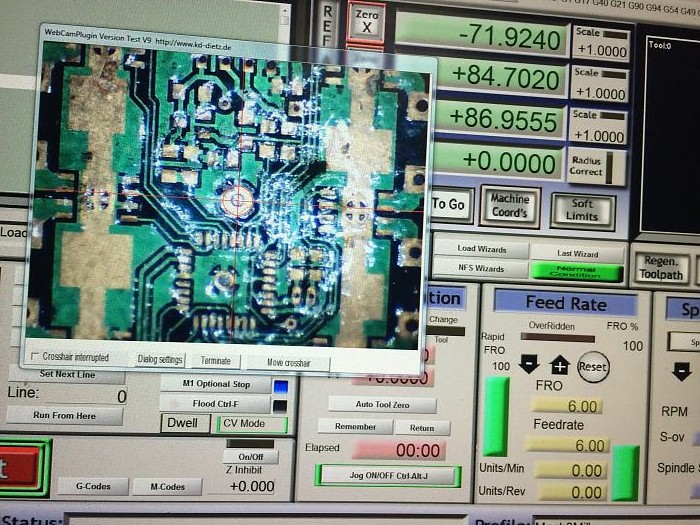Click the FRO value field
This screenshot has height=525, width=700.
point(568,406)
